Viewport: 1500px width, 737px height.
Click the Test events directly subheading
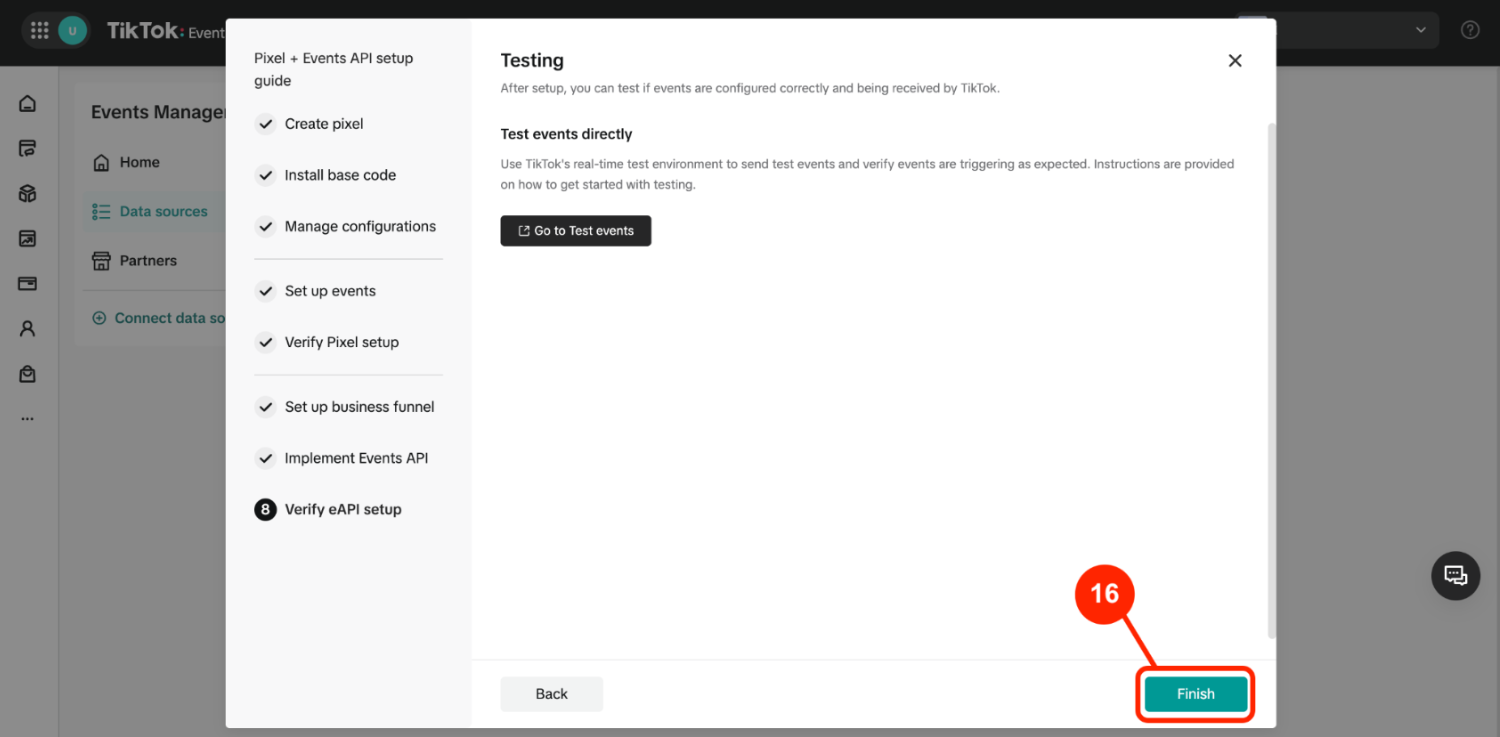[567, 134]
